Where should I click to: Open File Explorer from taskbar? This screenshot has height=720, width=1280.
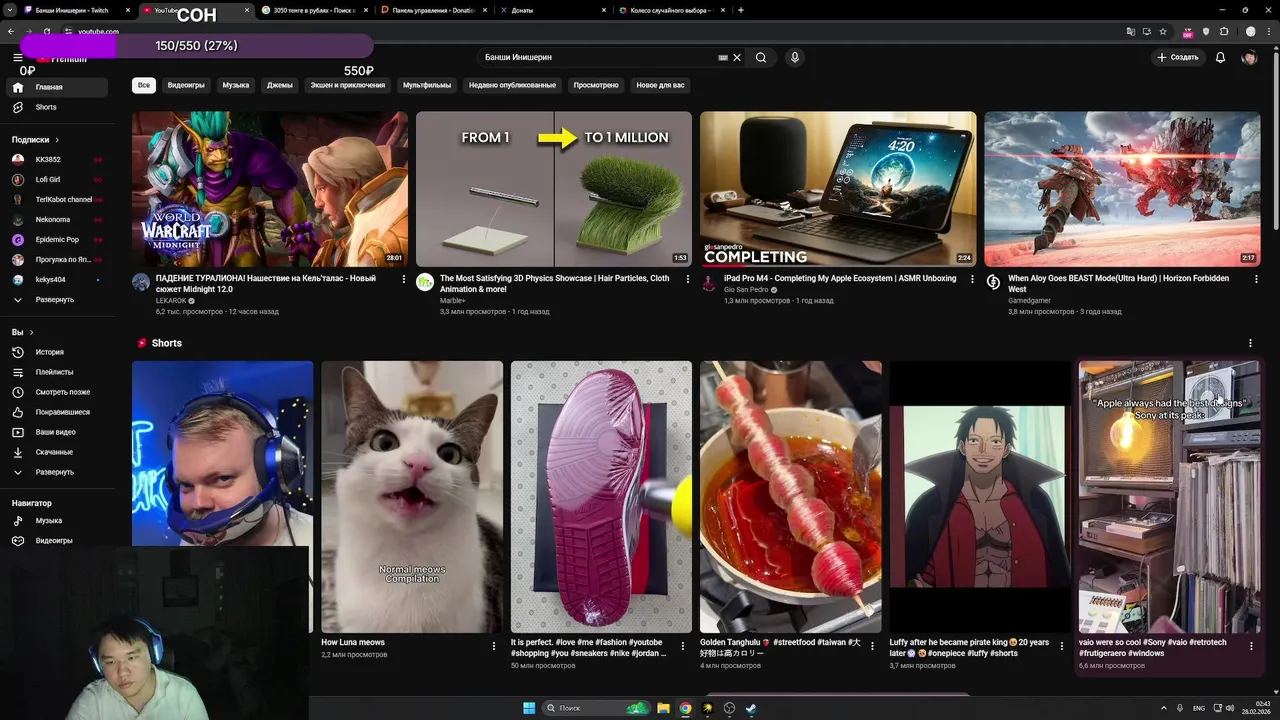(663, 708)
